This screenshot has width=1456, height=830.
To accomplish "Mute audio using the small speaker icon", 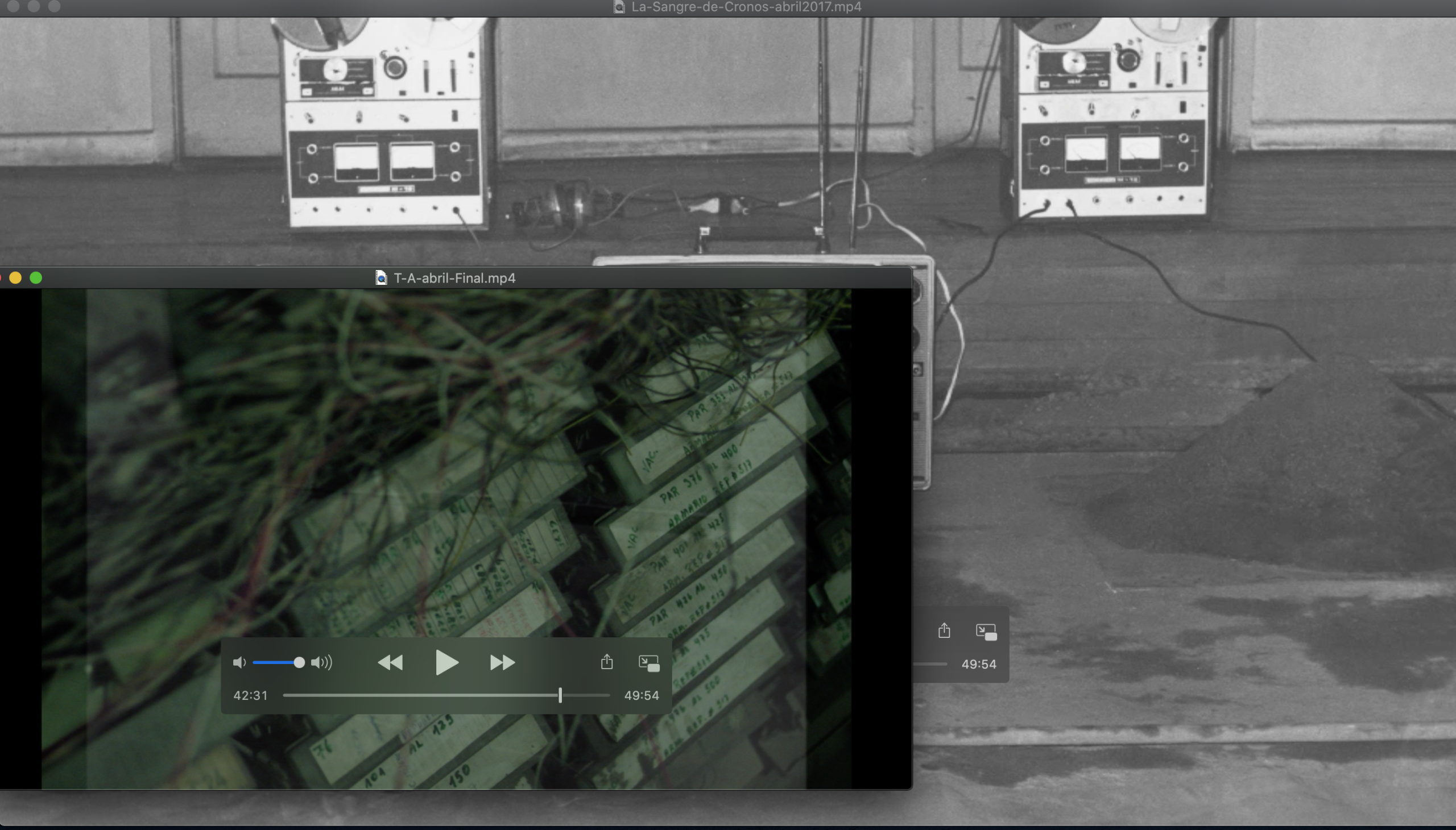I will pos(239,662).
